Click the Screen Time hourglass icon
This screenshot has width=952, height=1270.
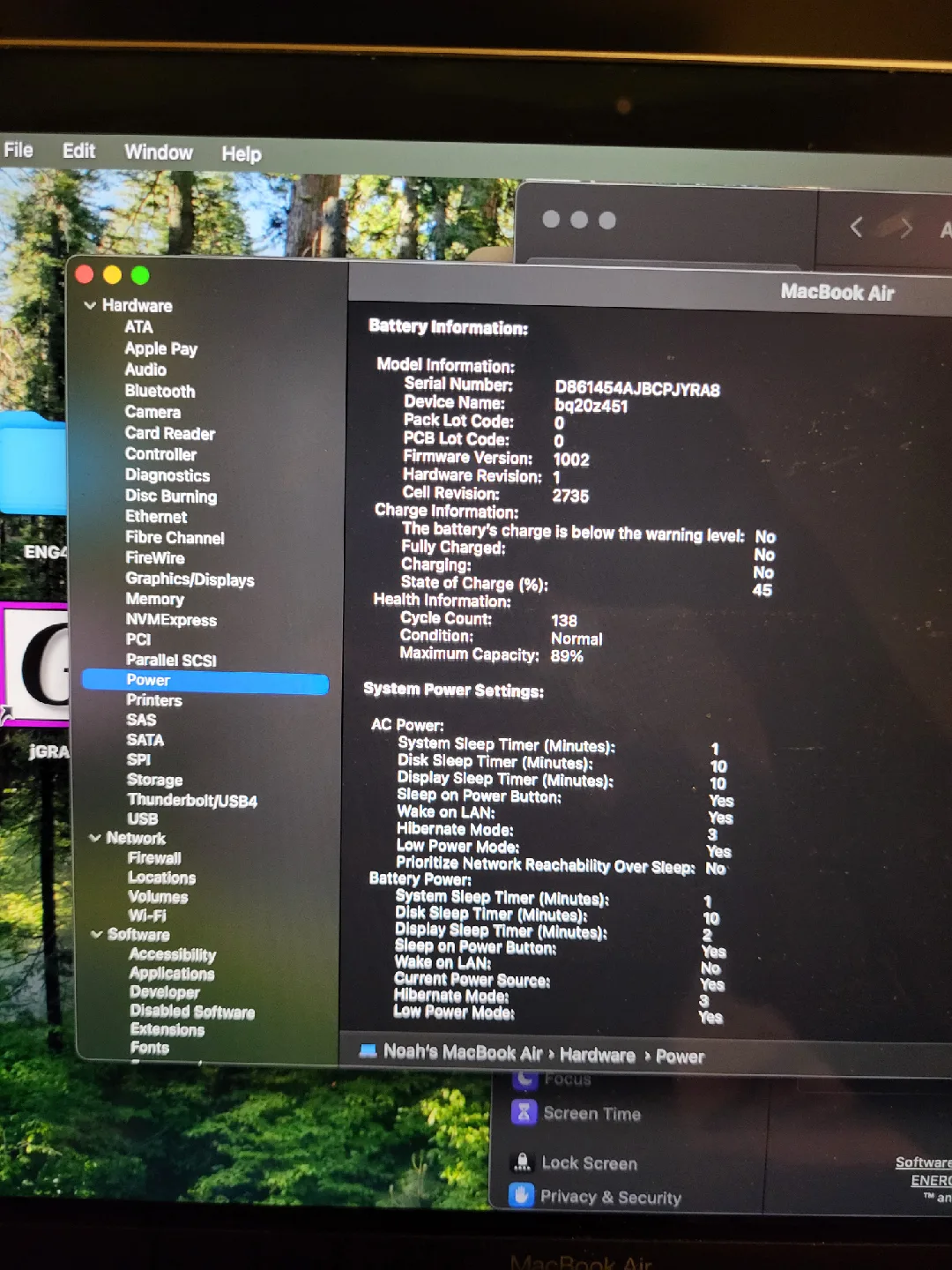525,1112
